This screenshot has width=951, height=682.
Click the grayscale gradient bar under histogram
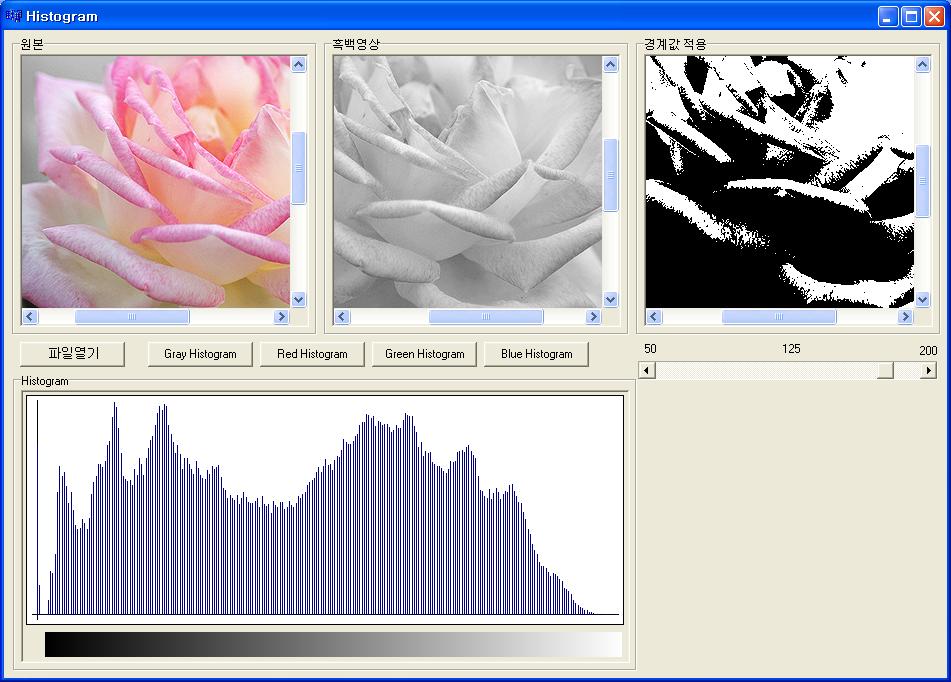point(333,644)
